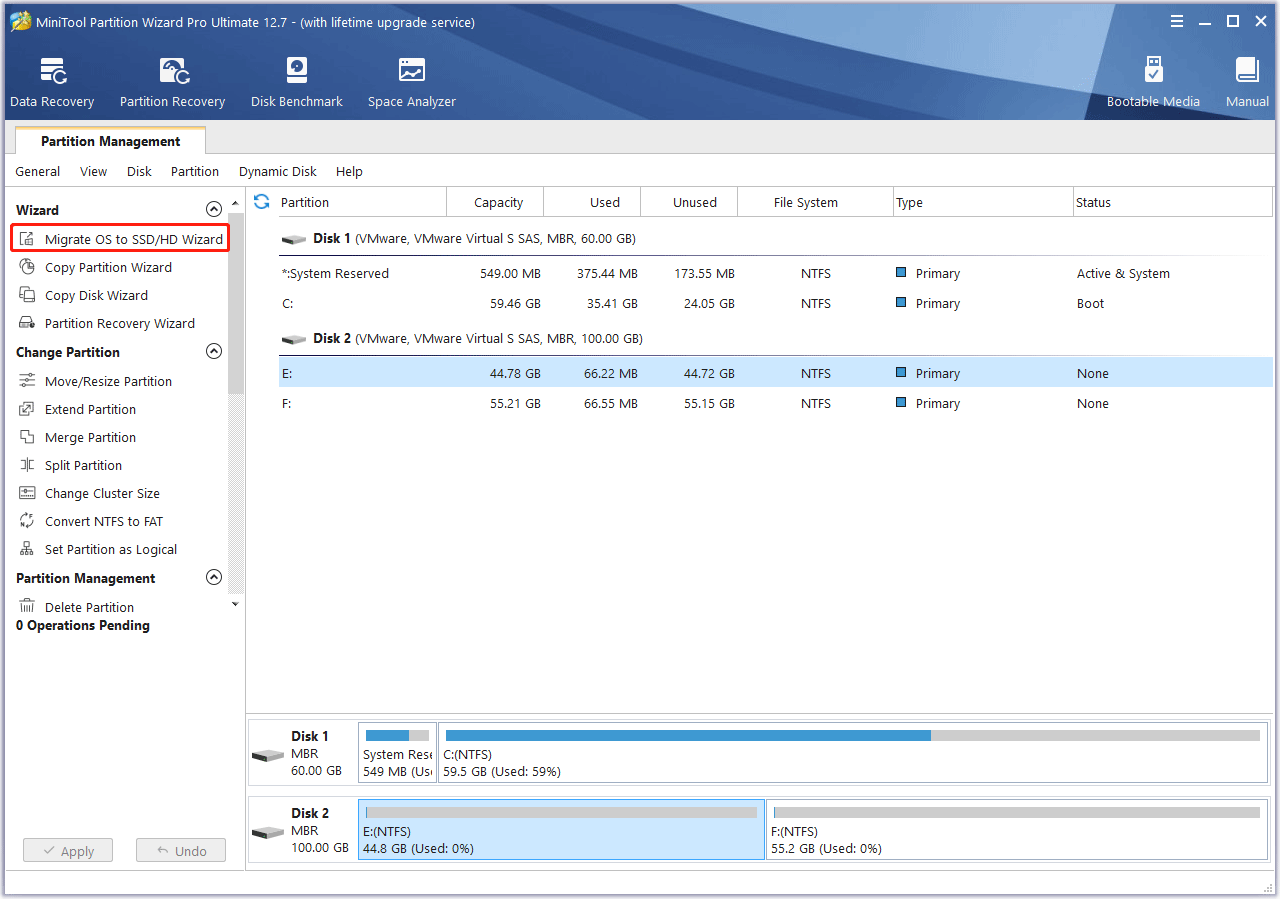Select the F: partition row

pyautogui.click(x=775, y=403)
